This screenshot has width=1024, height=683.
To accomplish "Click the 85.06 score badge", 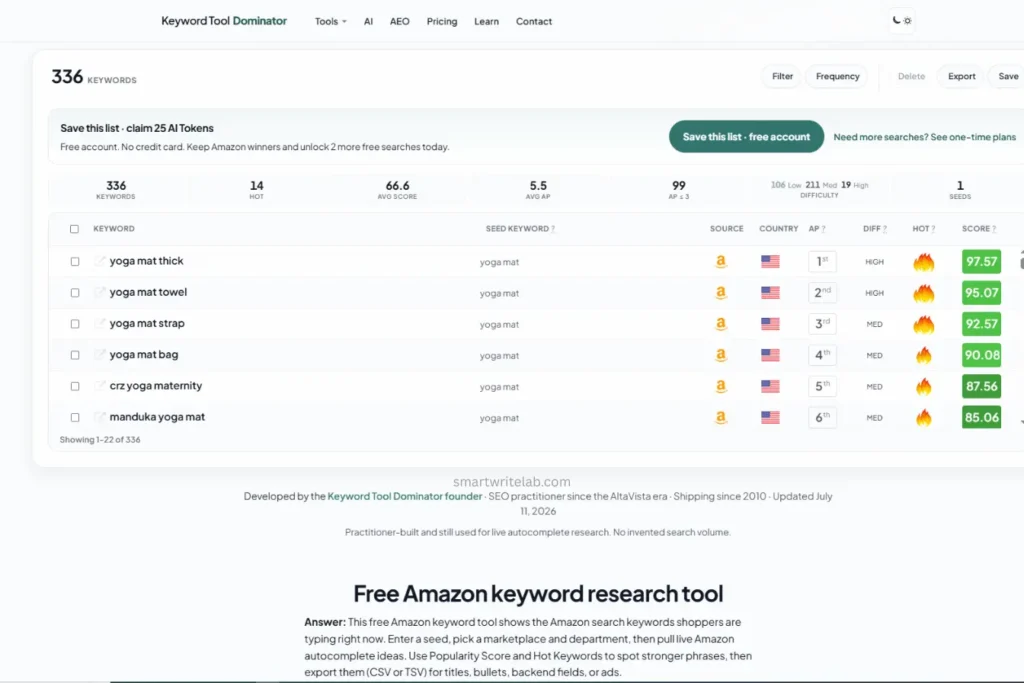I will tap(981, 418).
